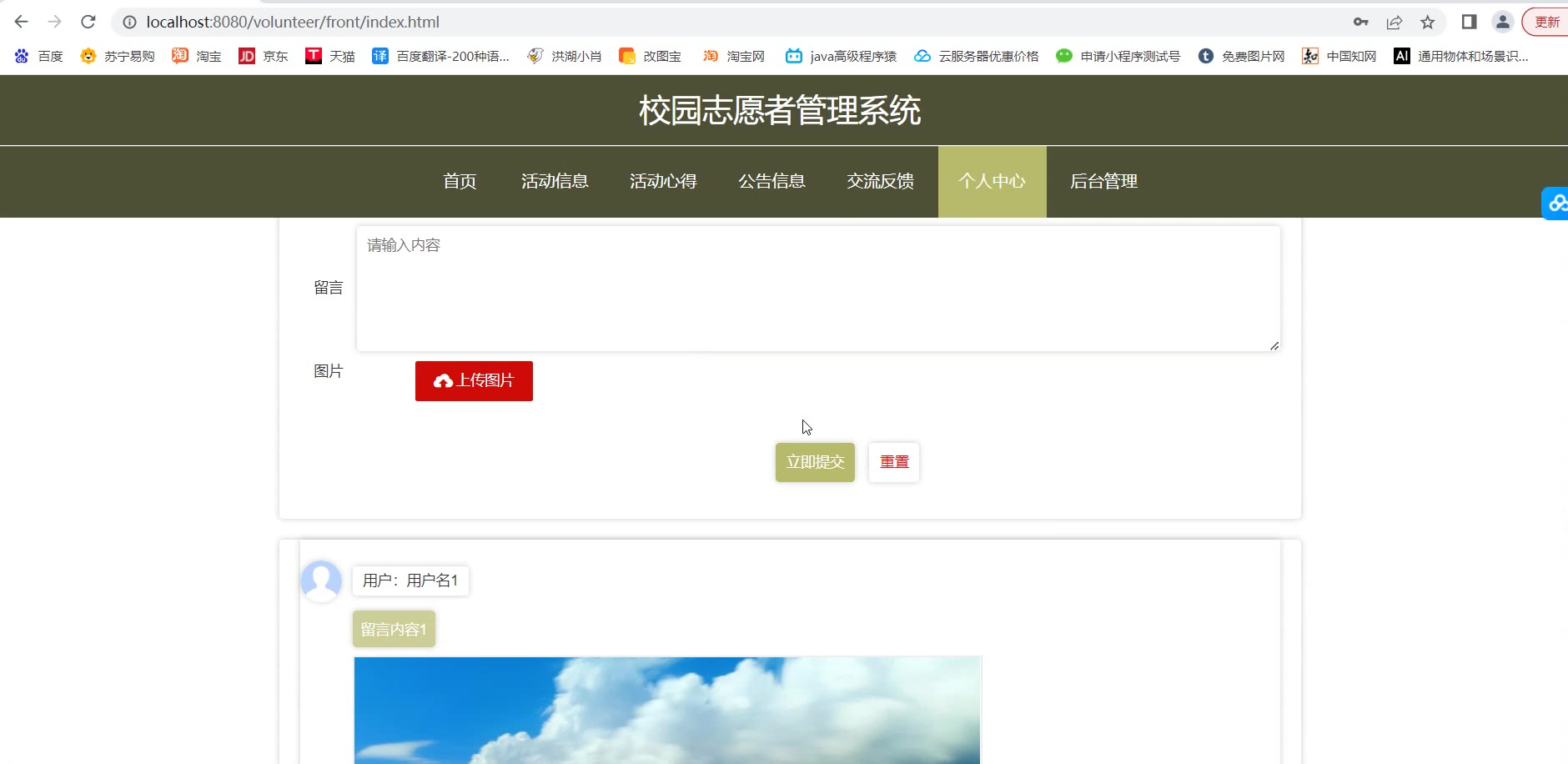This screenshot has width=1568, height=764.
Task: Open the java高级程序猿 bookmark
Action: 841,56
